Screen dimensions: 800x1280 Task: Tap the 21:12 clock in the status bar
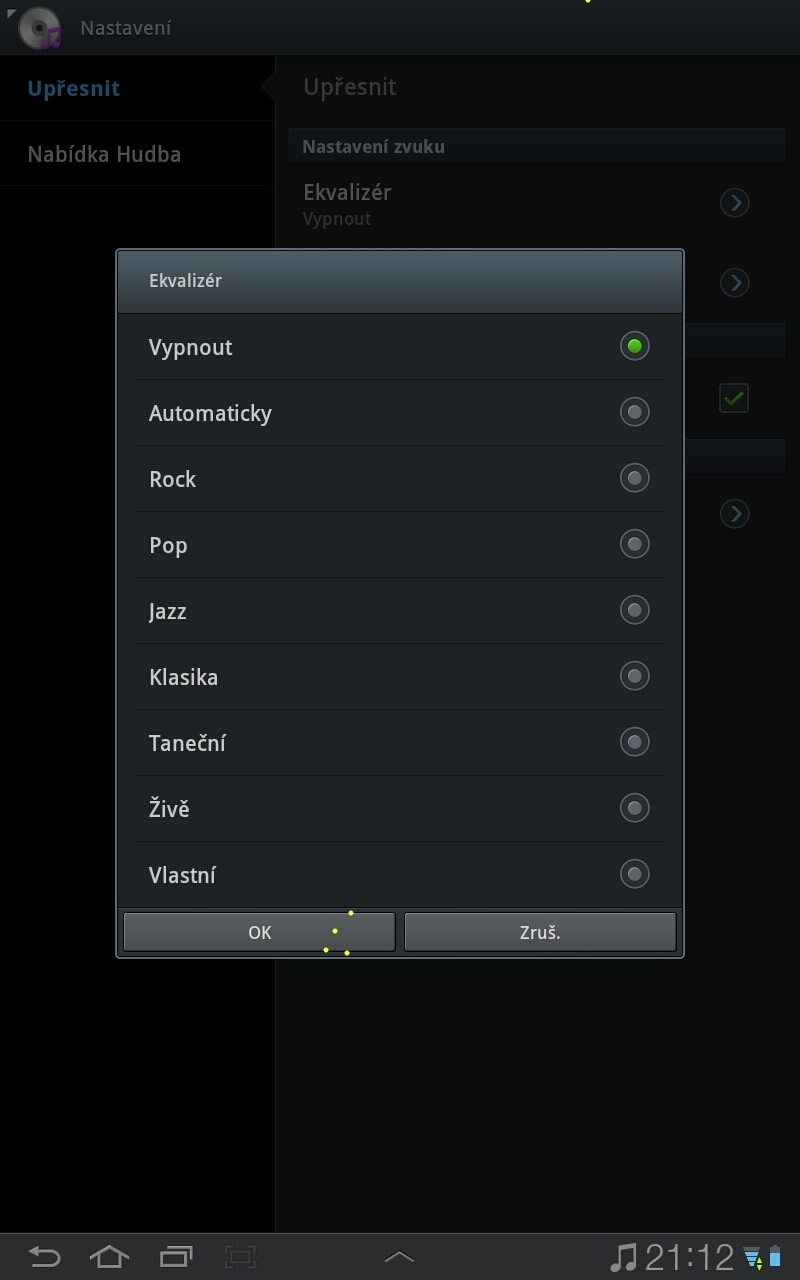click(688, 1257)
